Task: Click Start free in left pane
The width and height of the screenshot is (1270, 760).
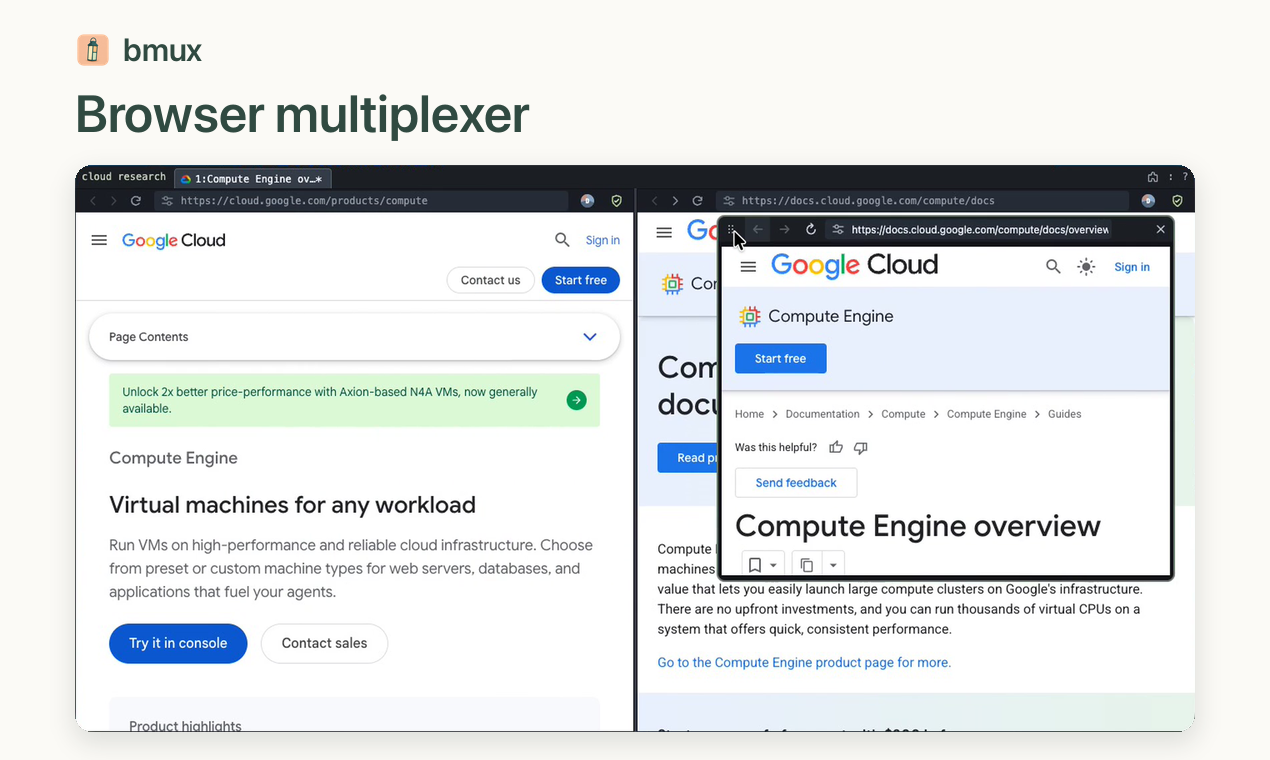Action: pyautogui.click(x=581, y=280)
